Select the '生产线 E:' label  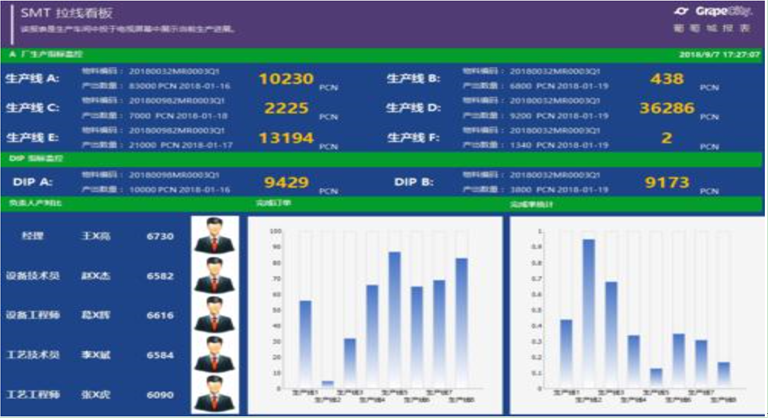tap(32, 138)
